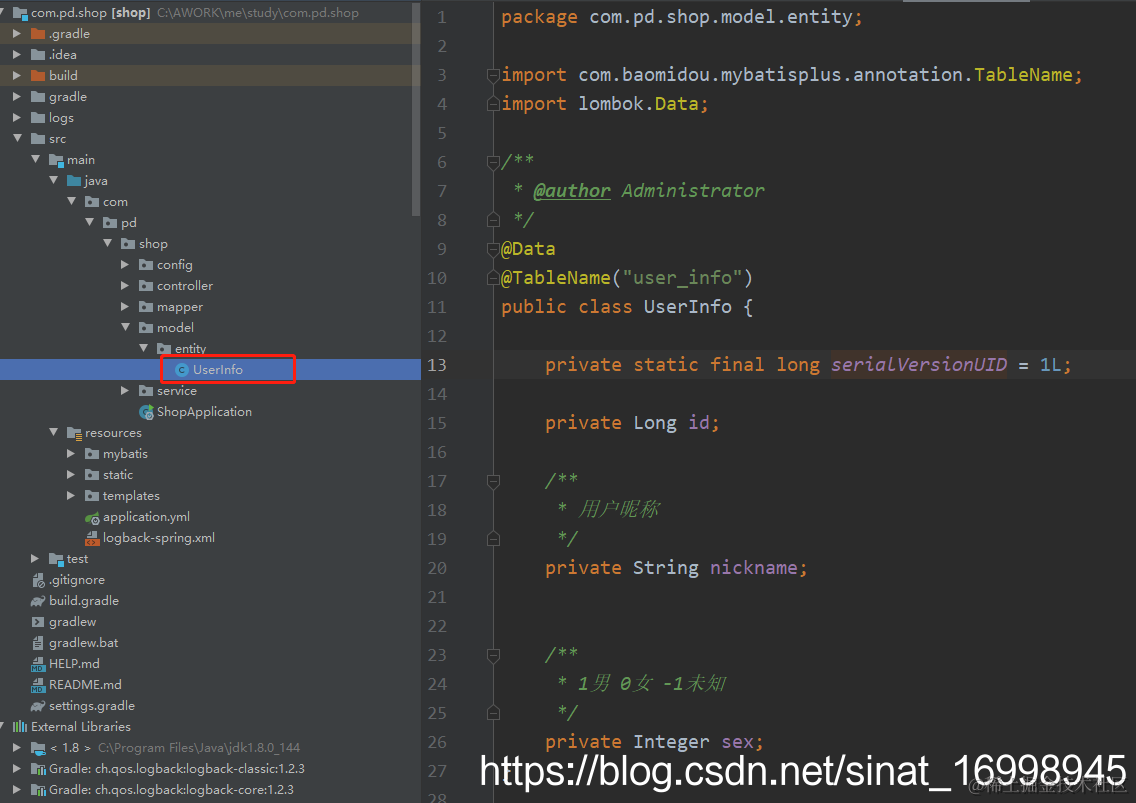
Task: Select the templates folder
Action: (210, 496)
